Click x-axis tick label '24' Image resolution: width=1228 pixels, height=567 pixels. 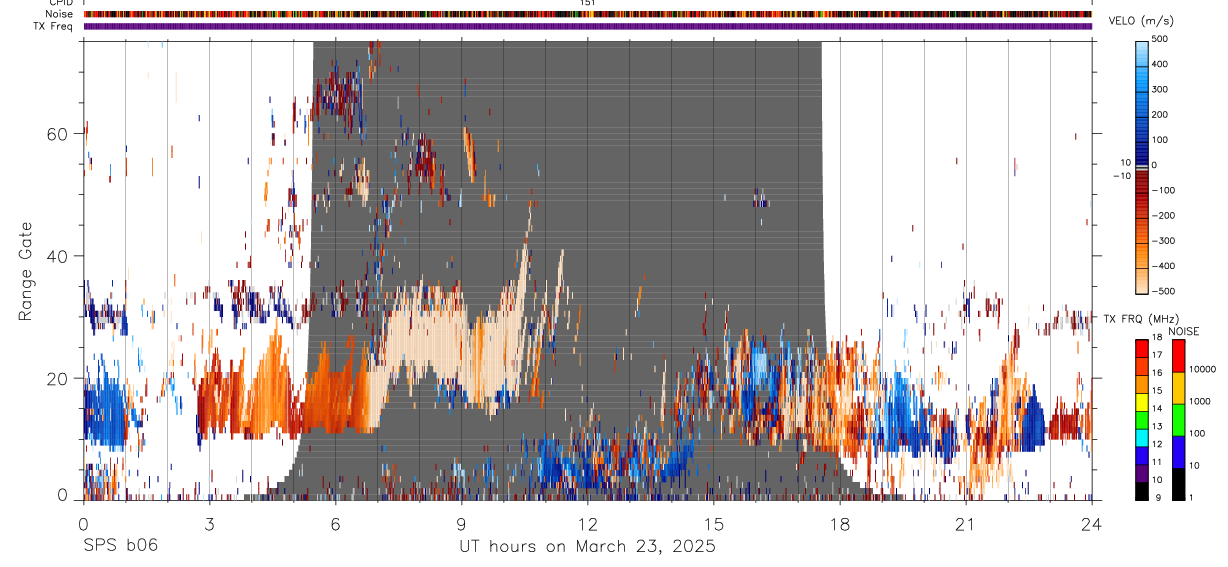click(x=1091, y=524)
